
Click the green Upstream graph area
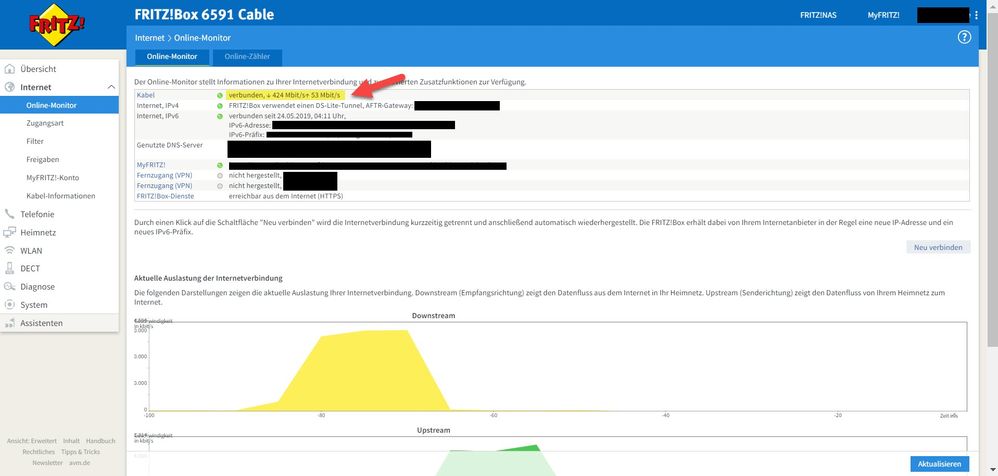pos(495,461)
